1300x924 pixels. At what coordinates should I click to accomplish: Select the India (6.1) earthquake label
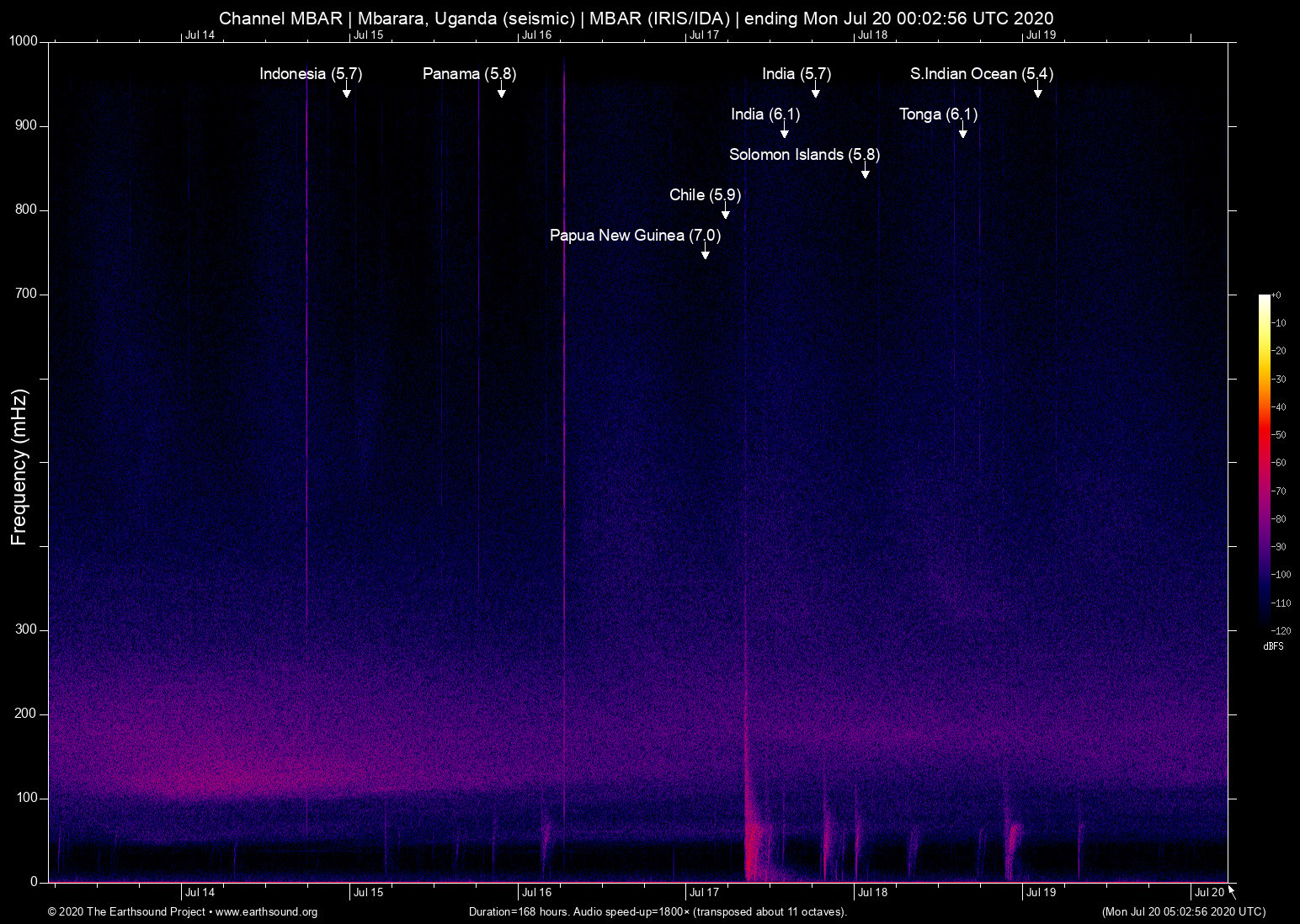click(x=765, y=114)
